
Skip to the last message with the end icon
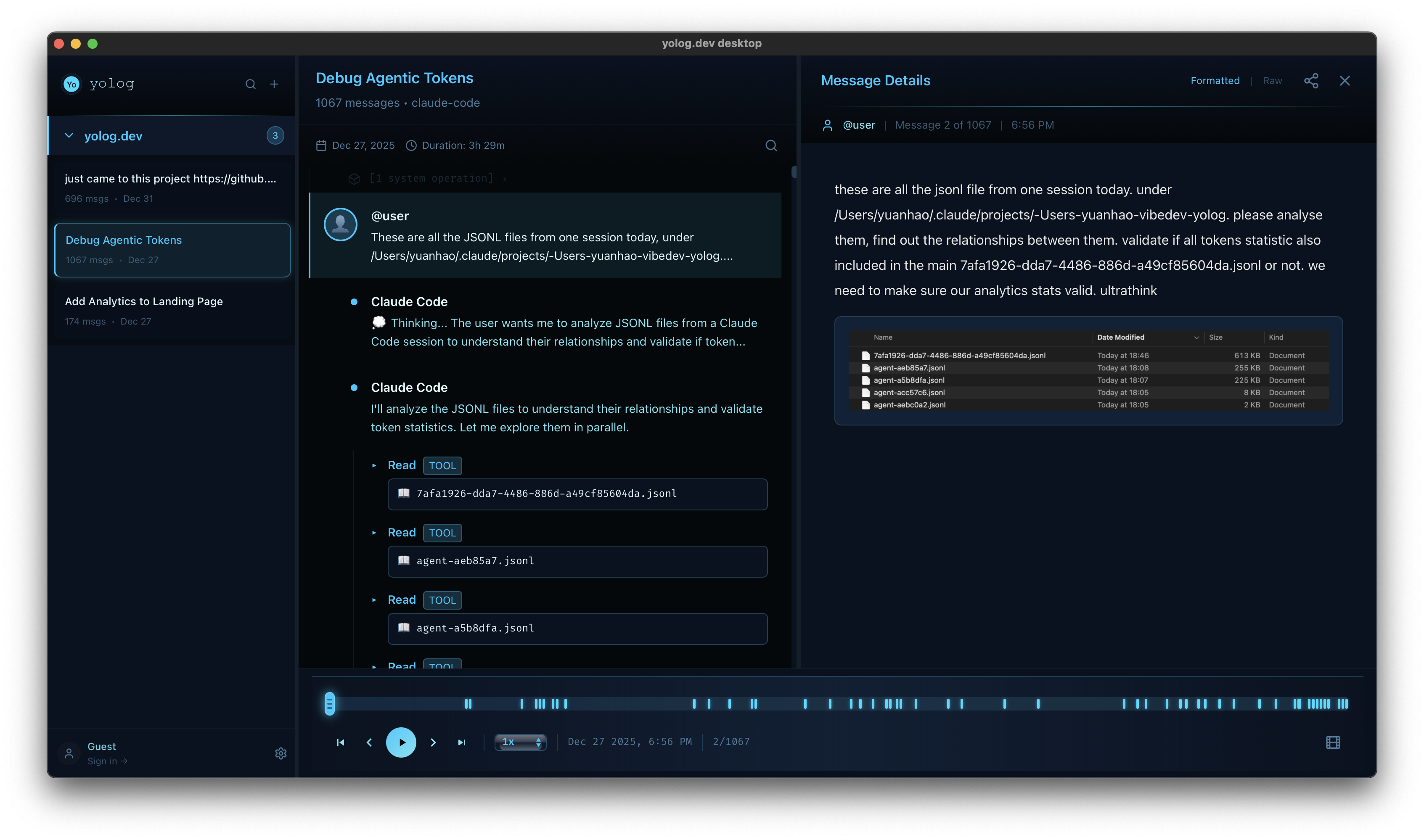462,742
